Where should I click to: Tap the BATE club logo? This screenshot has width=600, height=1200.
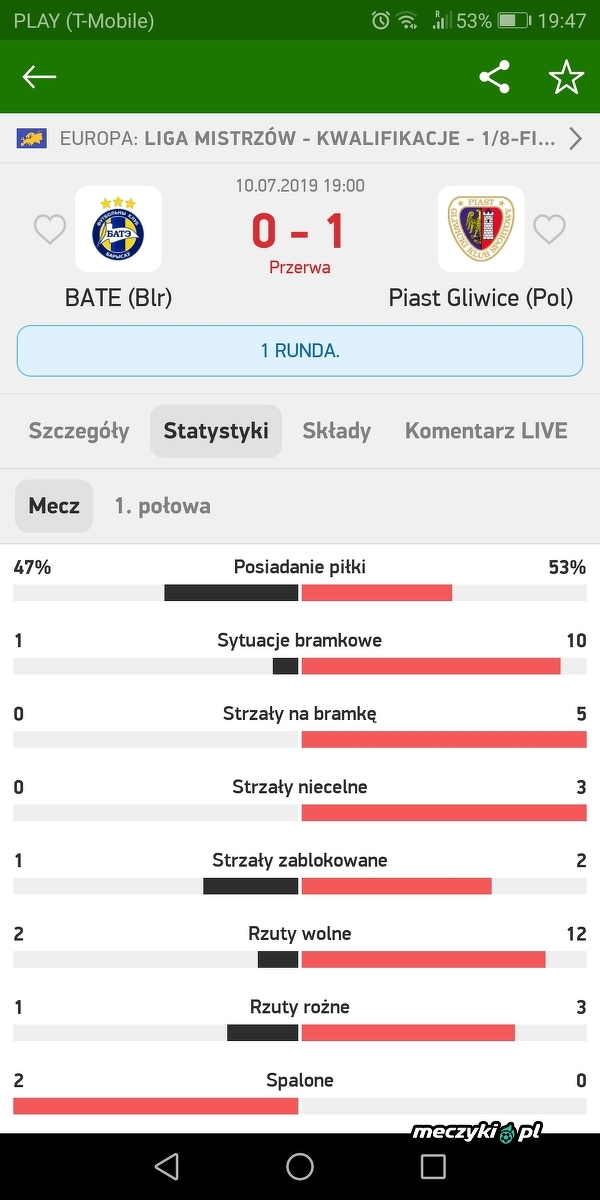click(118, 229)
